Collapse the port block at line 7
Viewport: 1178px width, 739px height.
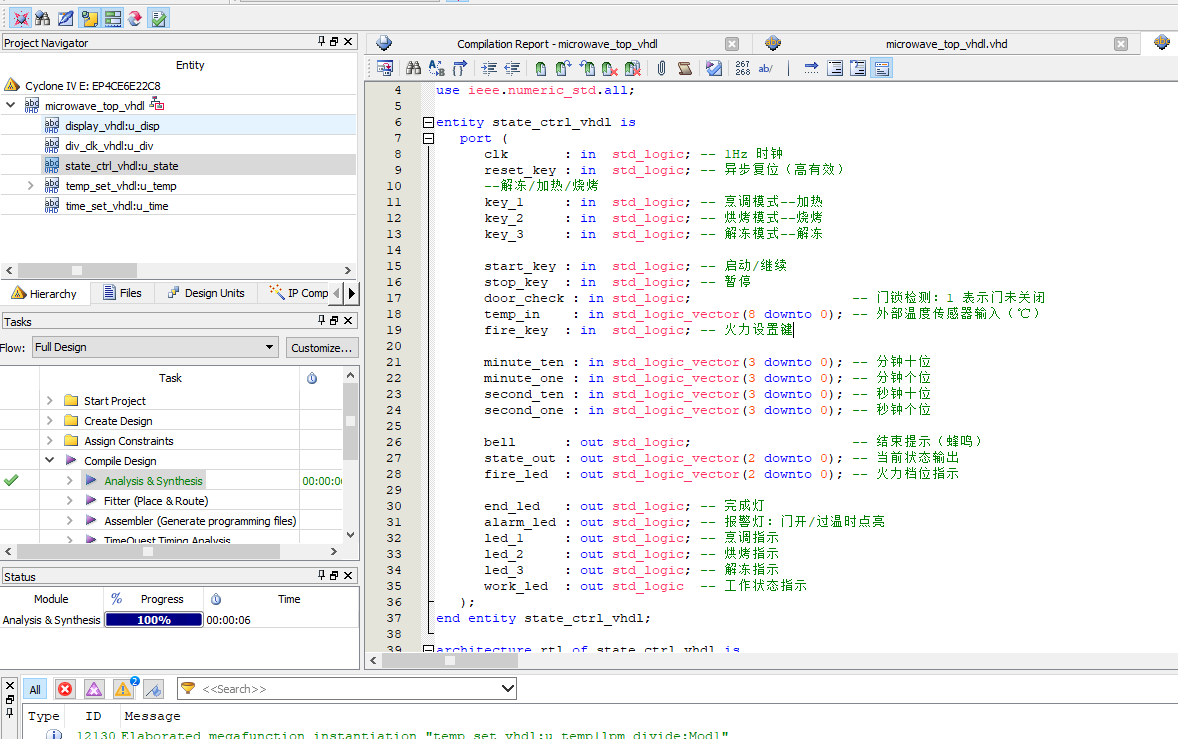click(x=428, y=138)
